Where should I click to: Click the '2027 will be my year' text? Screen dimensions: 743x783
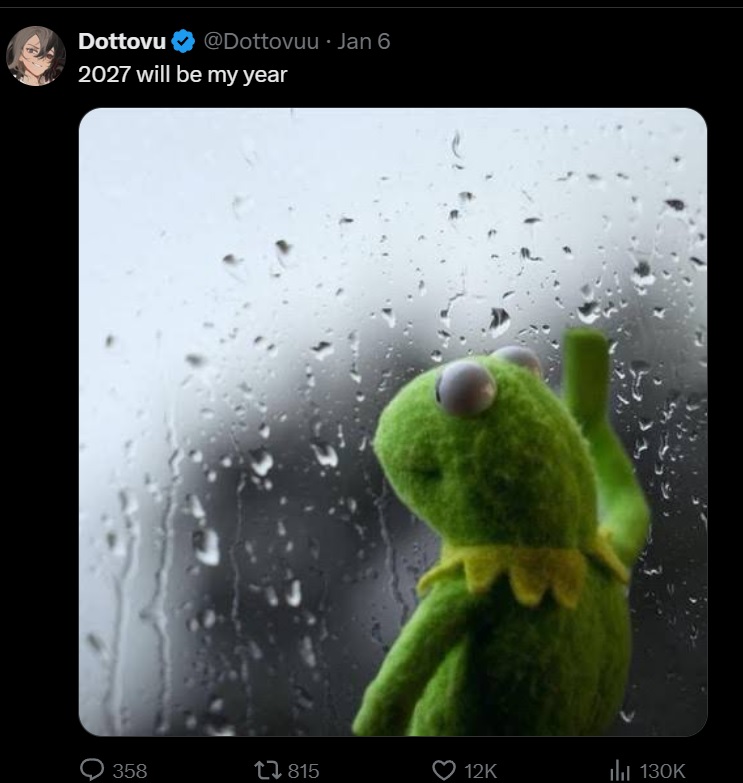click(x=183, y=75)
